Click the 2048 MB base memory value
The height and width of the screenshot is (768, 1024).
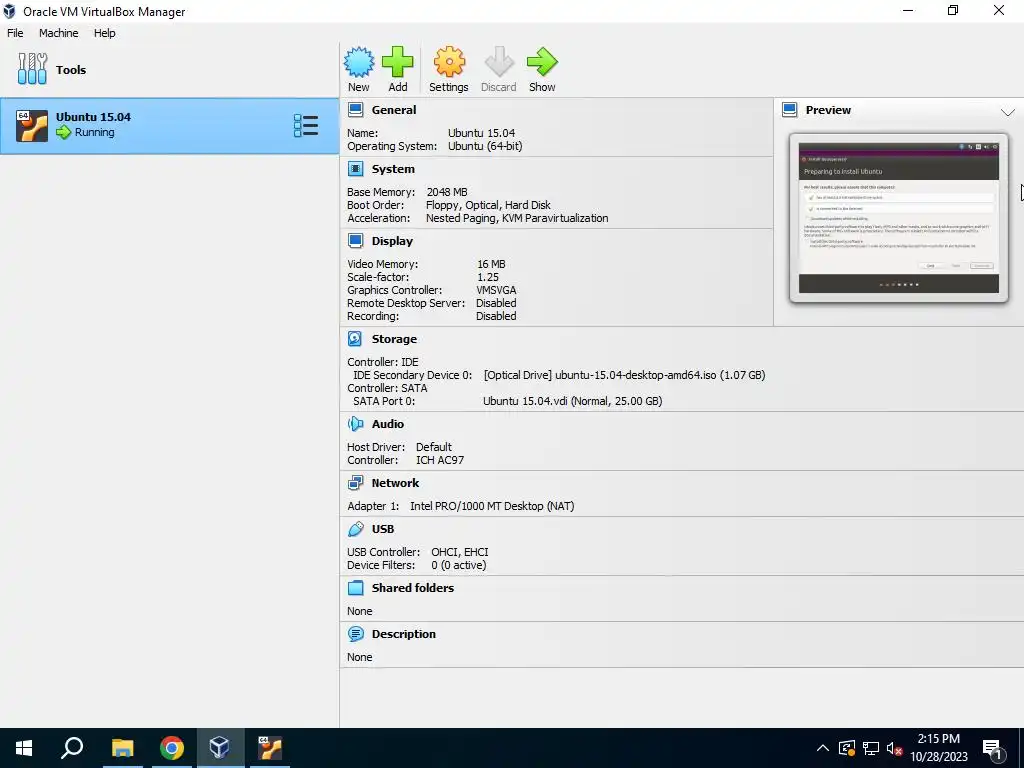point(447,192)
